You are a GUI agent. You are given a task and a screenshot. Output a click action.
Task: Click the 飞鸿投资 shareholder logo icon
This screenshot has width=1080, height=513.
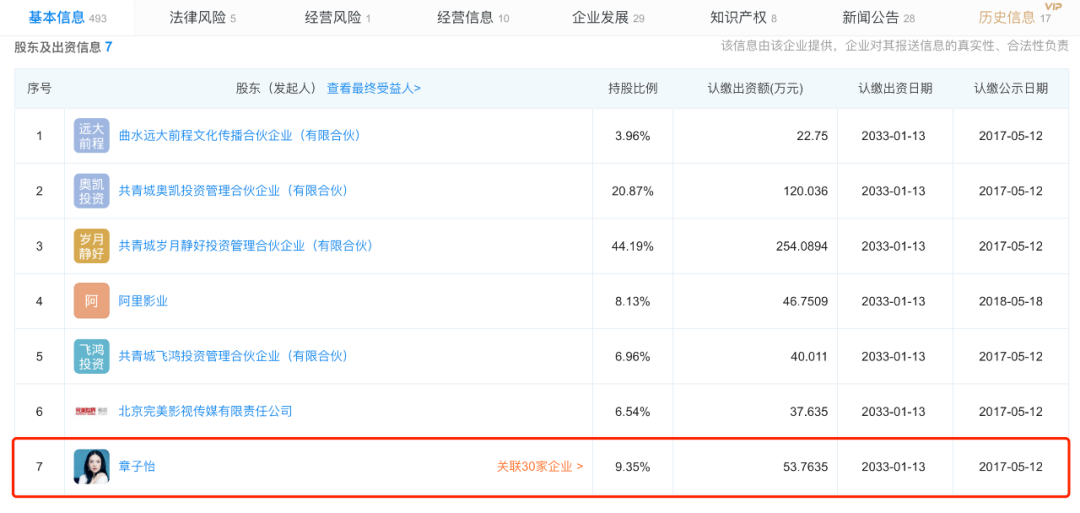point(92,356)
